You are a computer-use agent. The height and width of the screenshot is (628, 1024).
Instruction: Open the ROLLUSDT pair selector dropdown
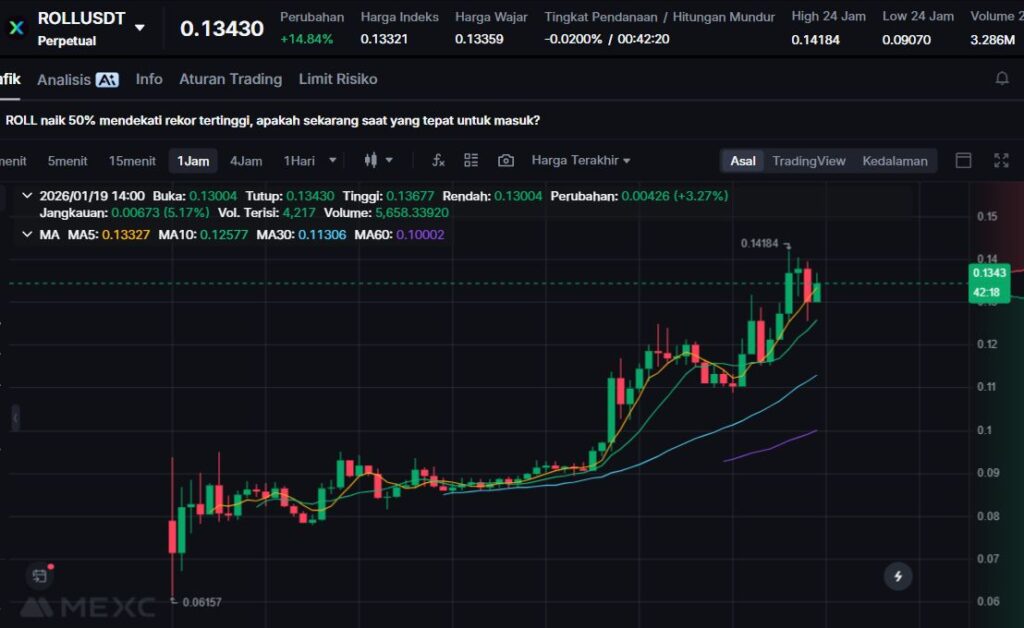[x=140, y=28]
